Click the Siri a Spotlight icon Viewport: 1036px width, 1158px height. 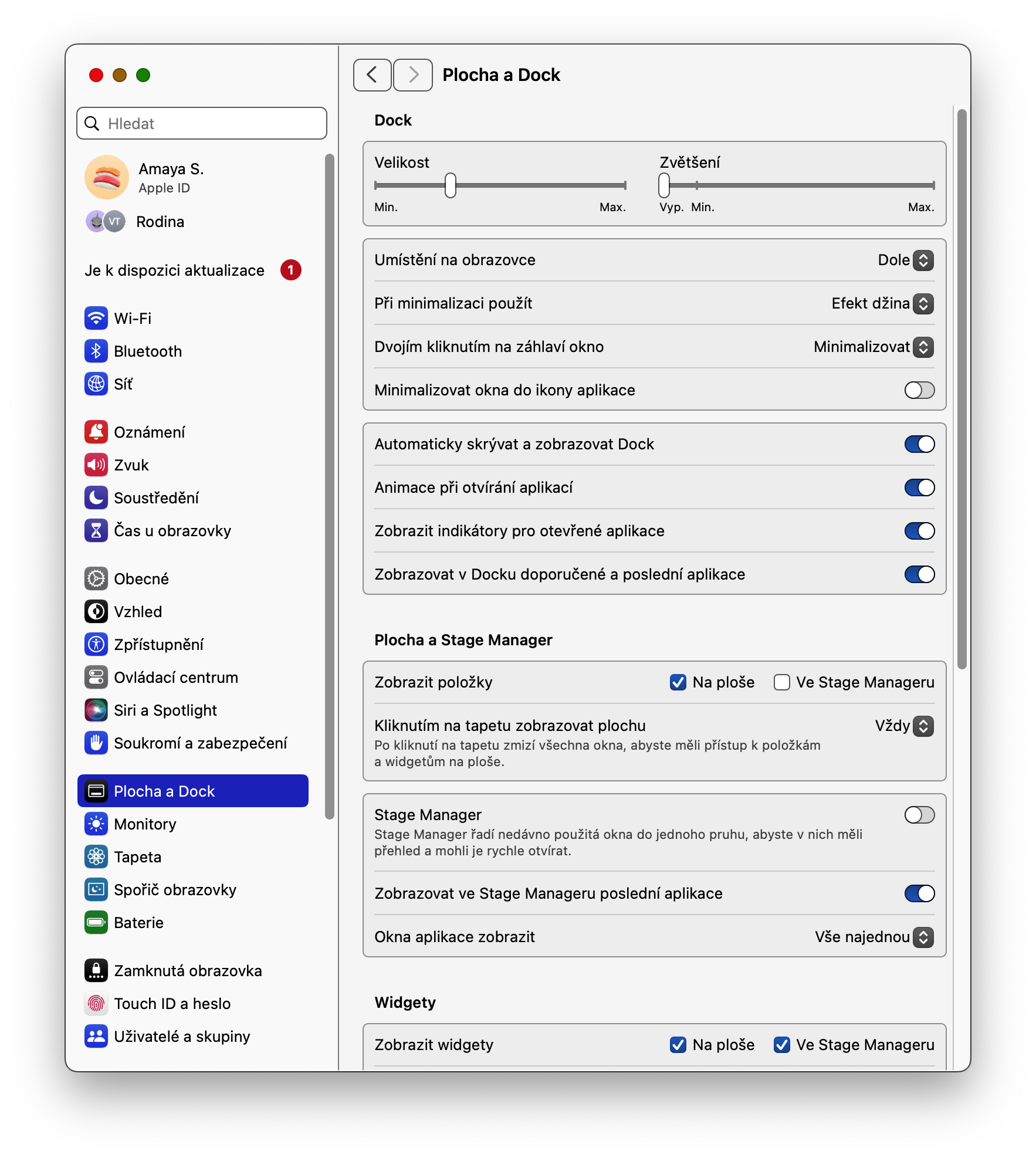(x=96, y=710)
